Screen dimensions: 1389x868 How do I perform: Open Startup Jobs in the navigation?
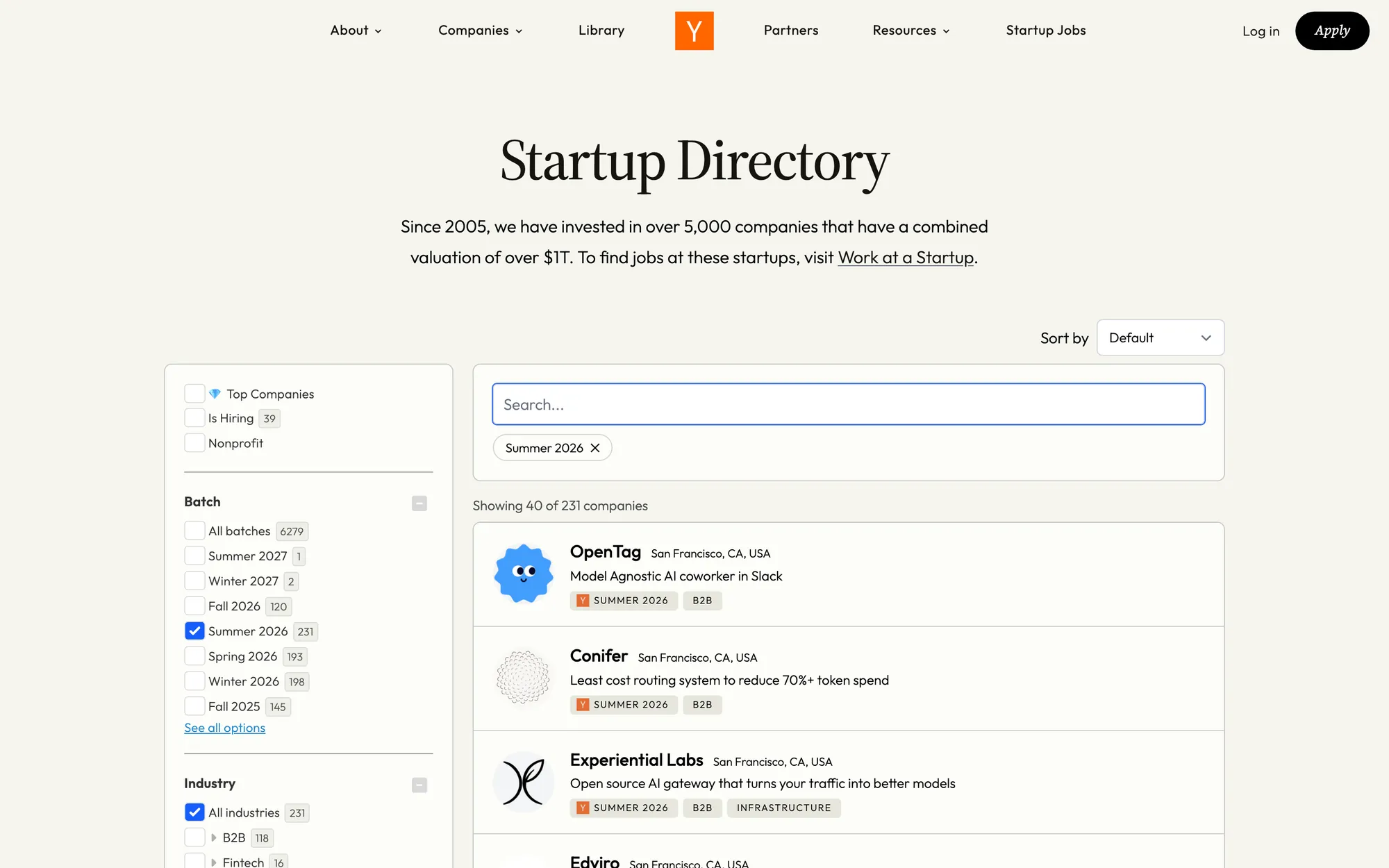pyautogui.click(x=1046, y=31)
